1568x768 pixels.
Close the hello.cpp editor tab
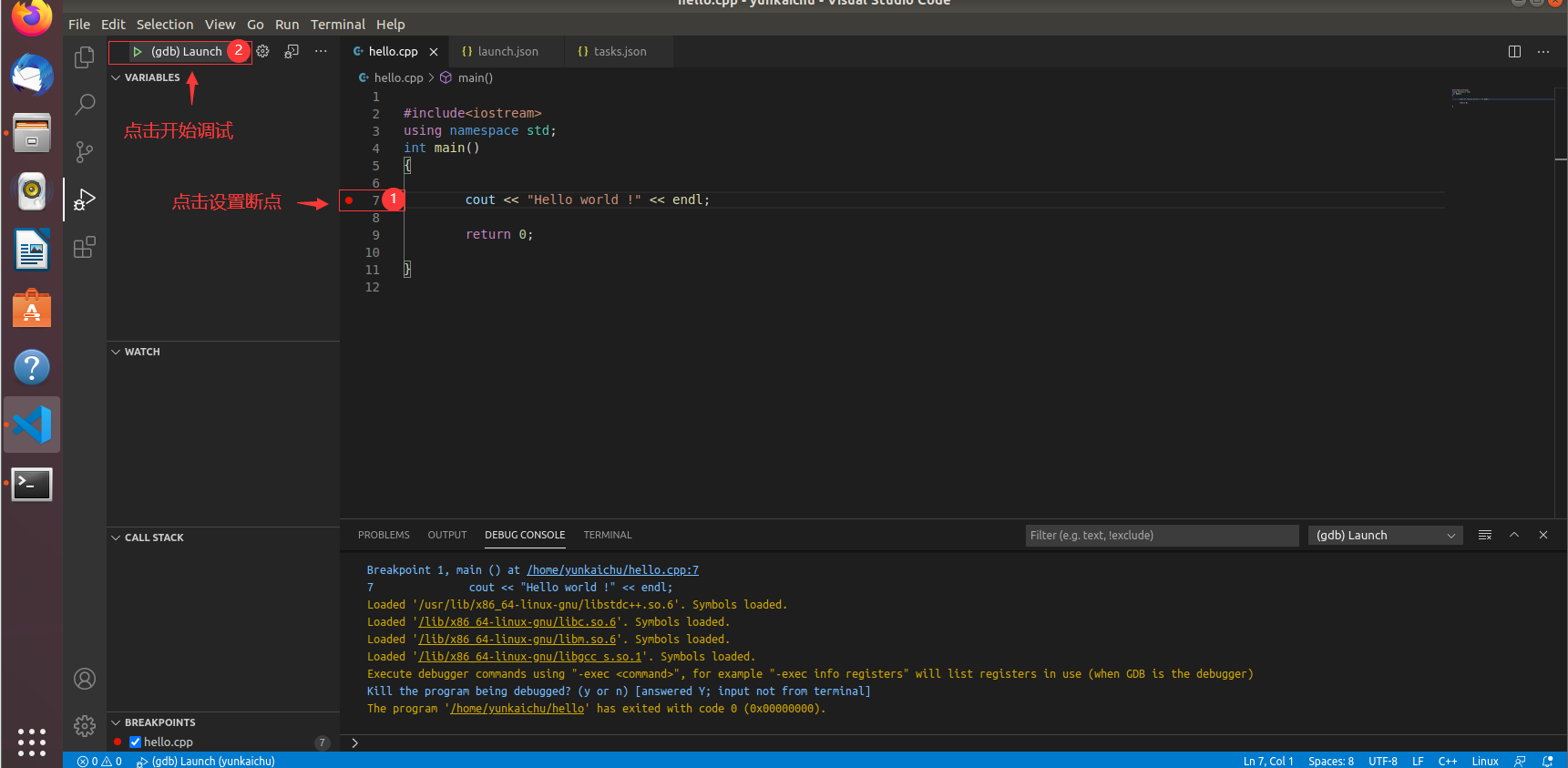(434, 52)
